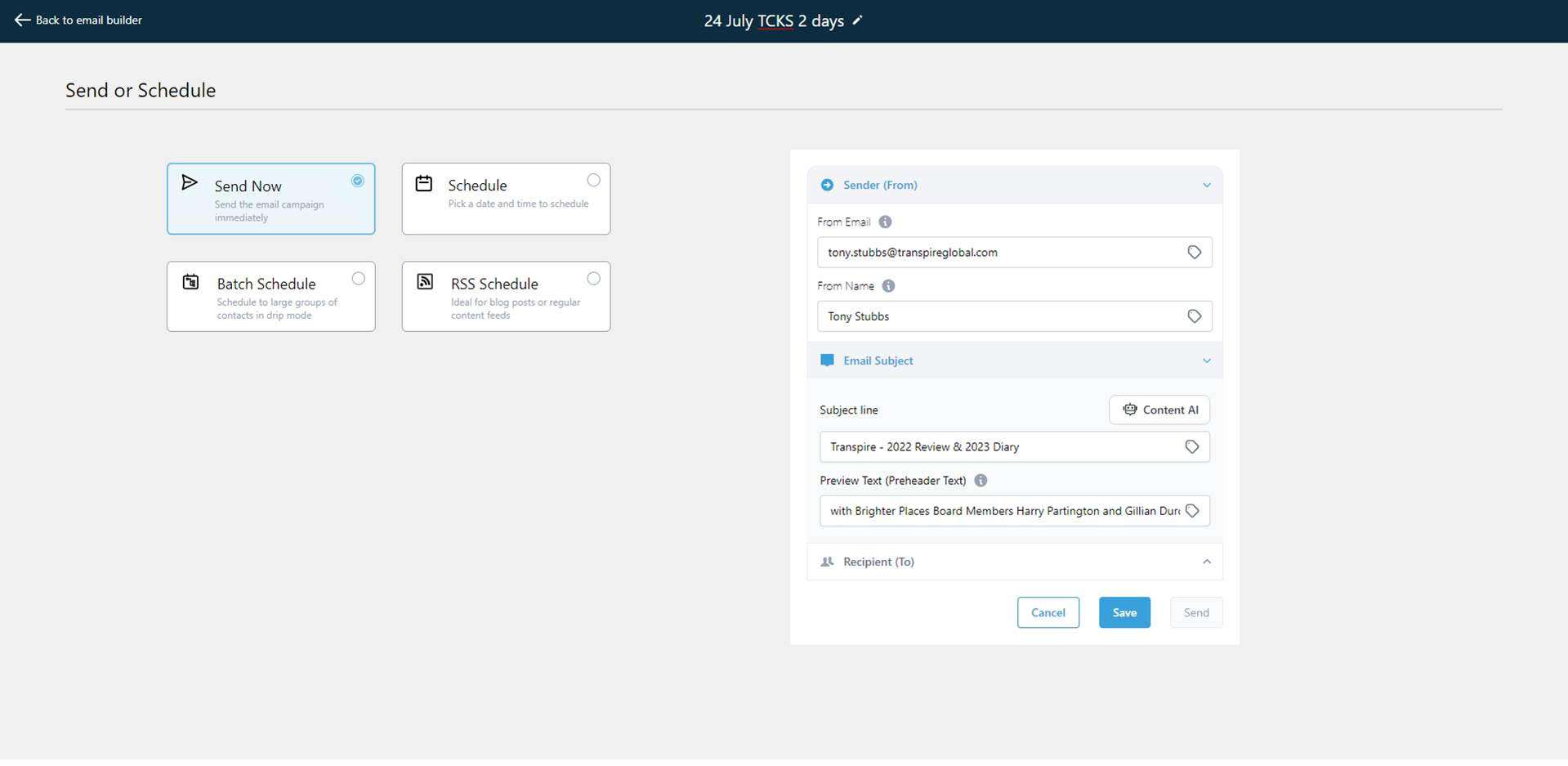This screenshot has height=766, width=1568.
Task: Click the 'Email Subject' section label
Action: pyautogui.click(x=878, y=361)
